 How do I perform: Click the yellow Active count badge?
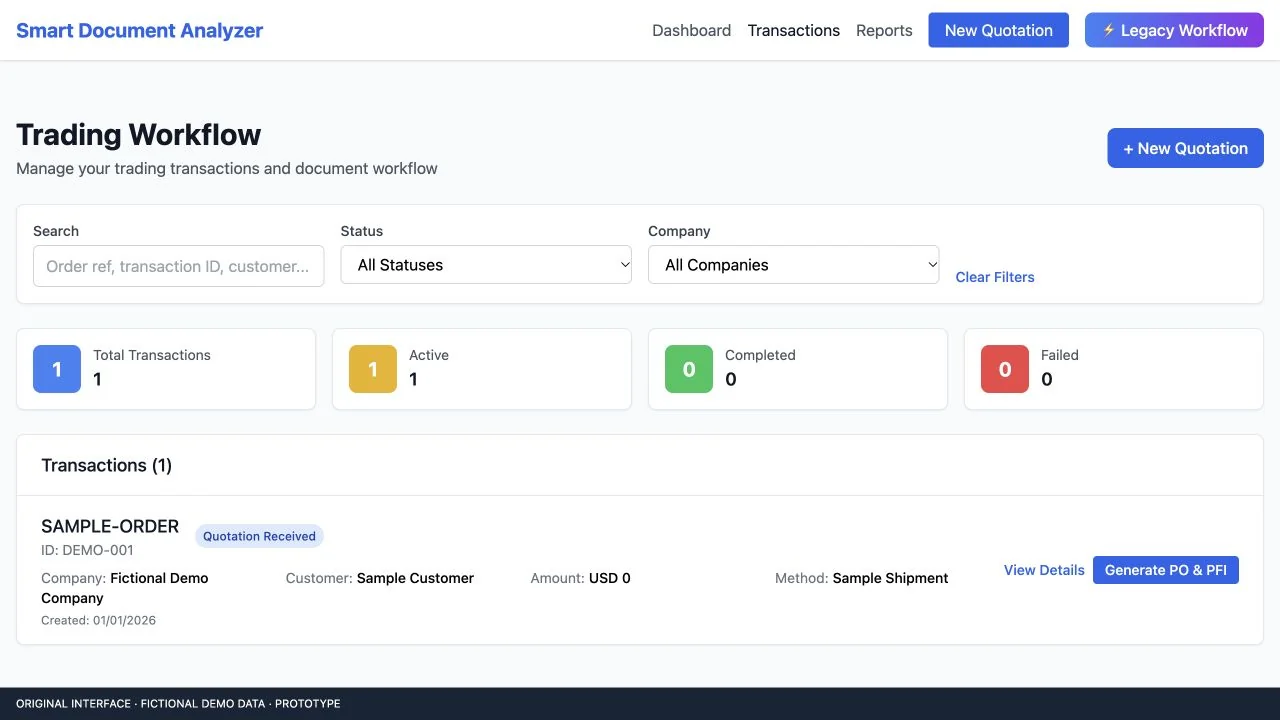tap(373, 369)
